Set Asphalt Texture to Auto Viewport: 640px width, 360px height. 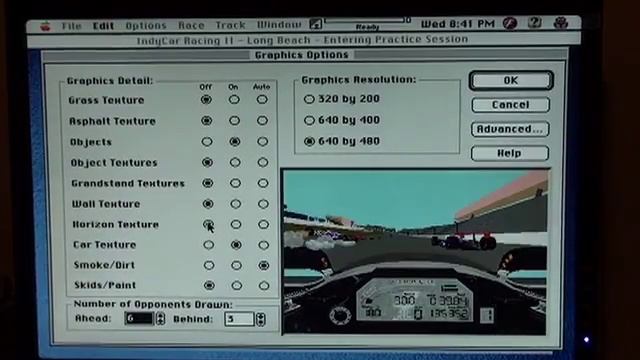(262, 120)
